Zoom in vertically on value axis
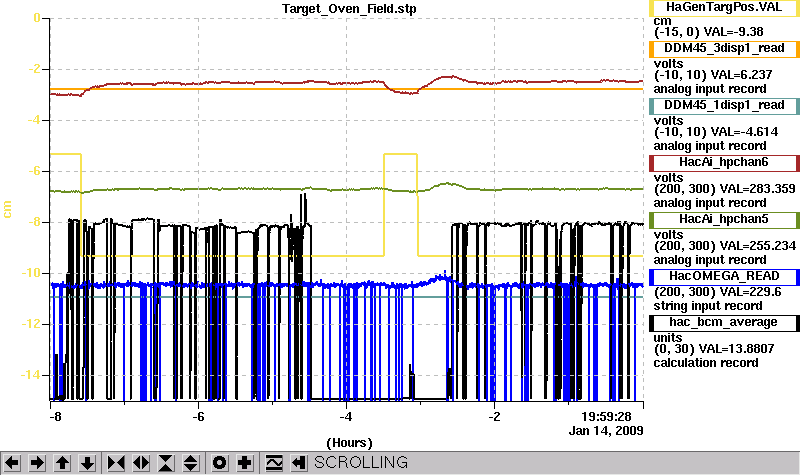The width and height of the screenshot is (800, 475). click(x=166, y=463)
